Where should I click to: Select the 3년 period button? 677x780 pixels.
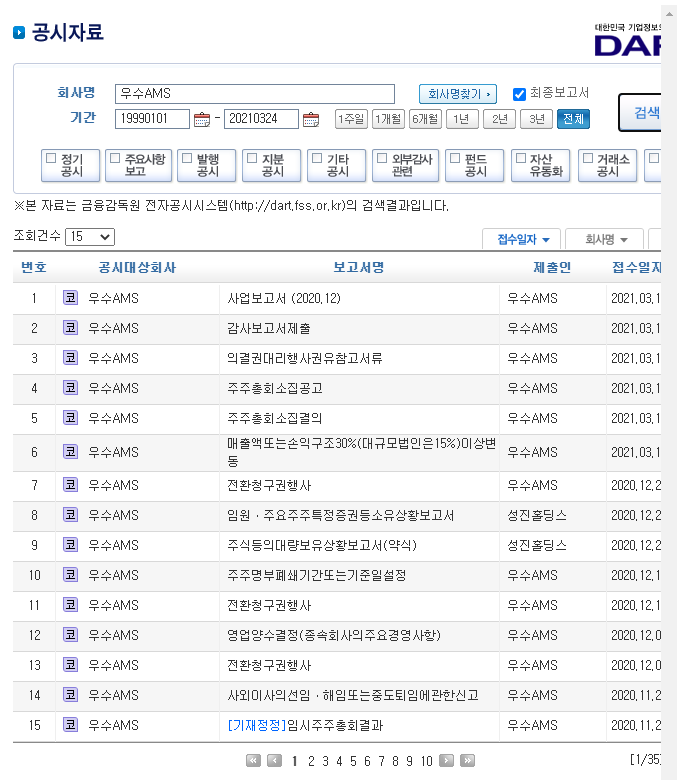536,119
